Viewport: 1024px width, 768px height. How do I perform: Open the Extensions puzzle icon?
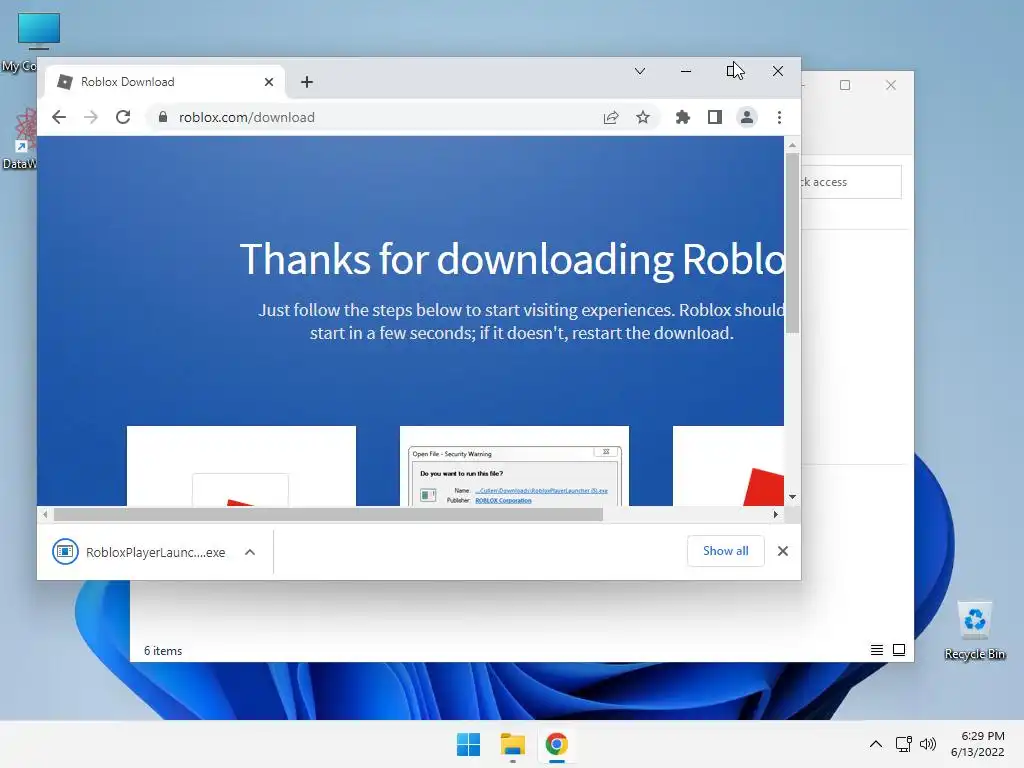point(682,118)
